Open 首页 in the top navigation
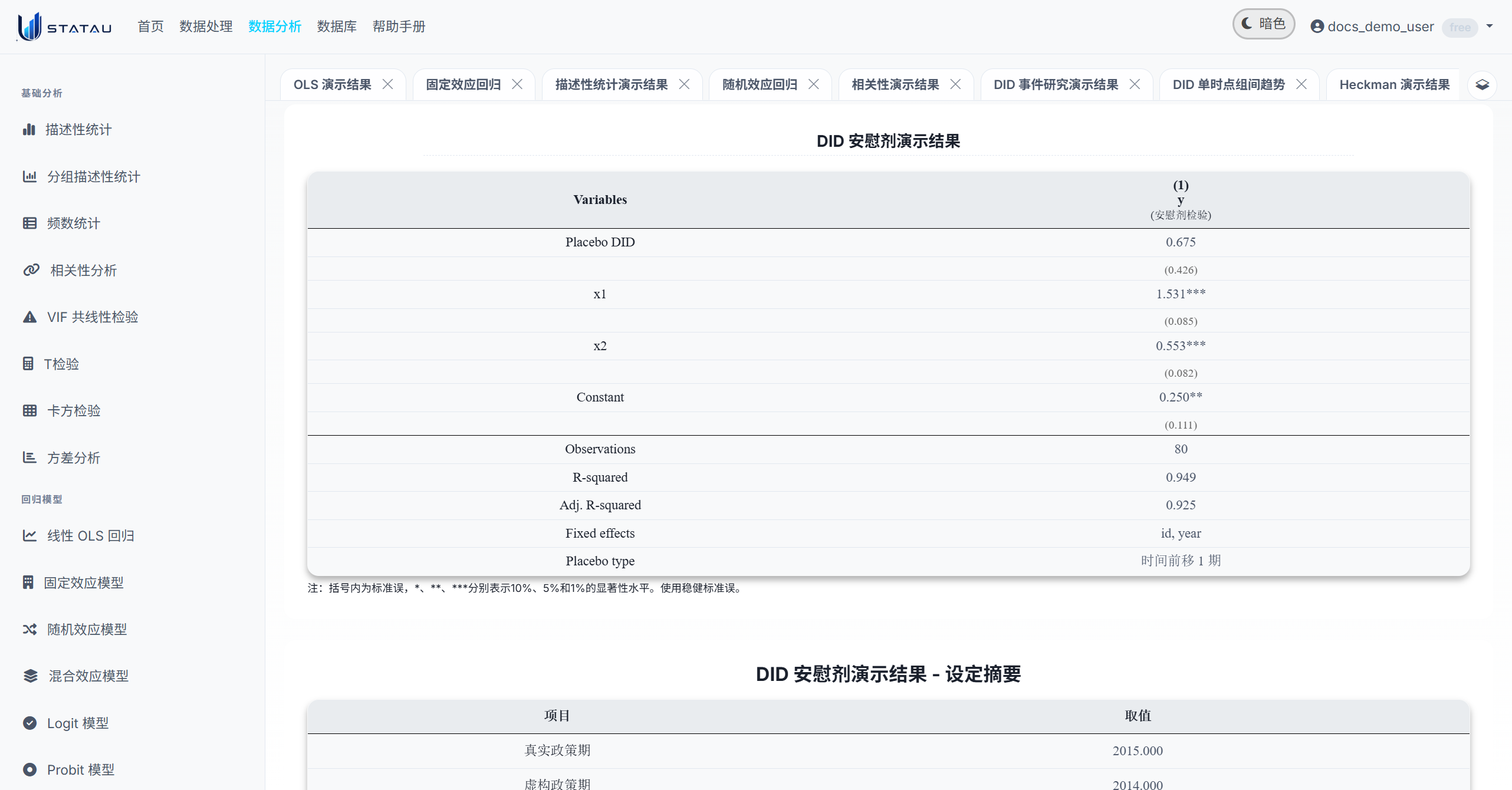This screenshot has height=790, width=1512. pyautogui.click(x=150, y=27)
